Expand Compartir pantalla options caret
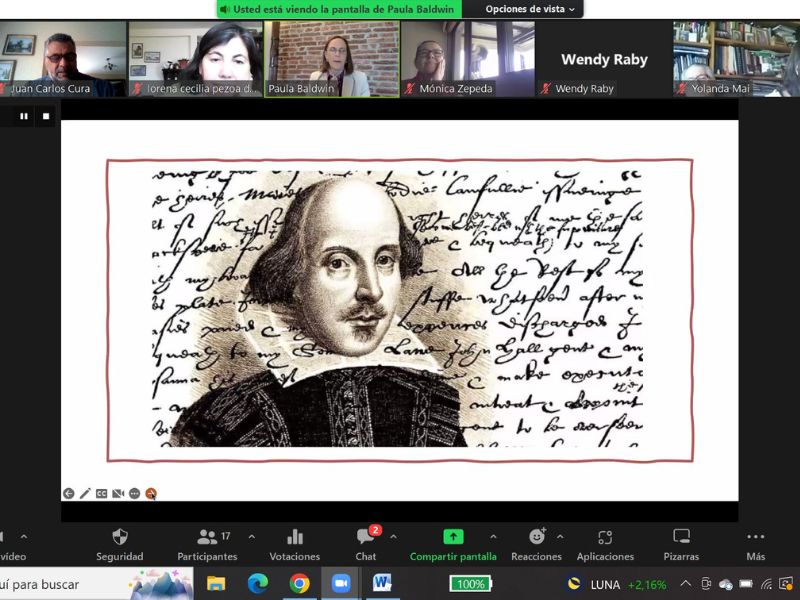 [493, 537]
